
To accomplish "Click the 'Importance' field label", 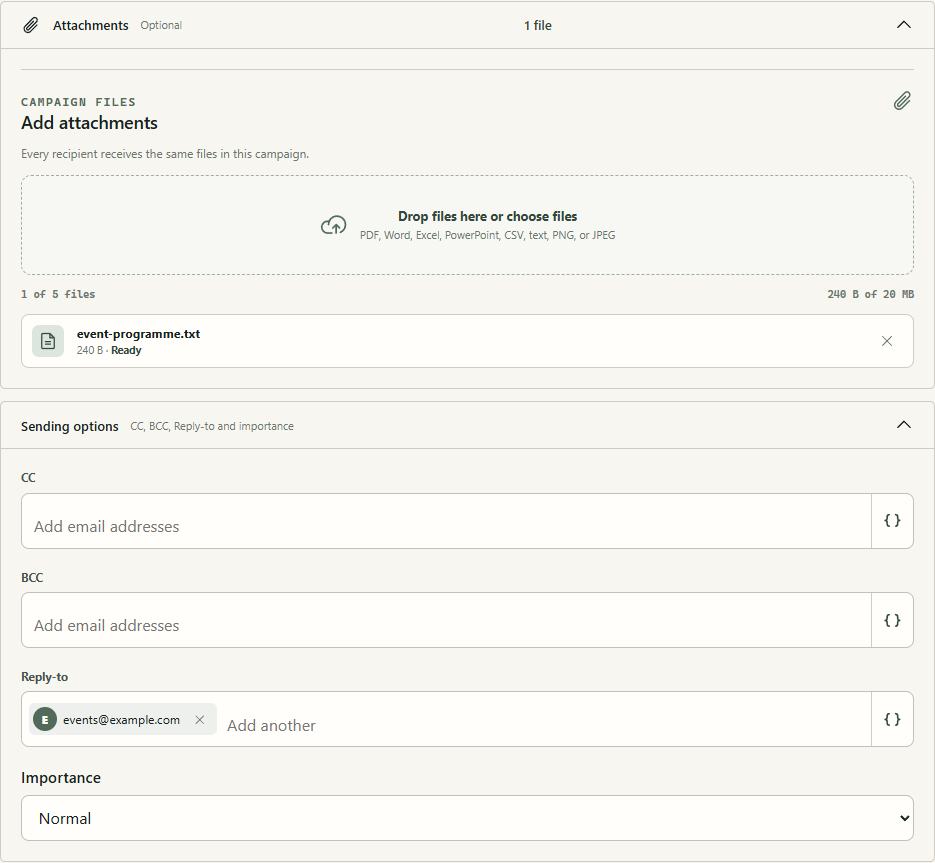I will (x=61, y=778).
